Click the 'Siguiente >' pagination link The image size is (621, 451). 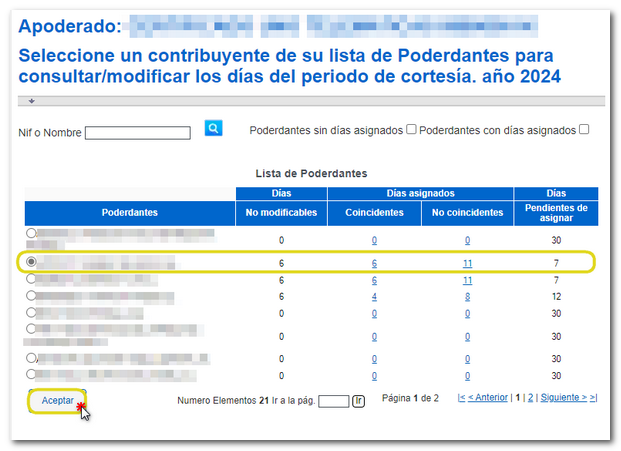point(564,398)
